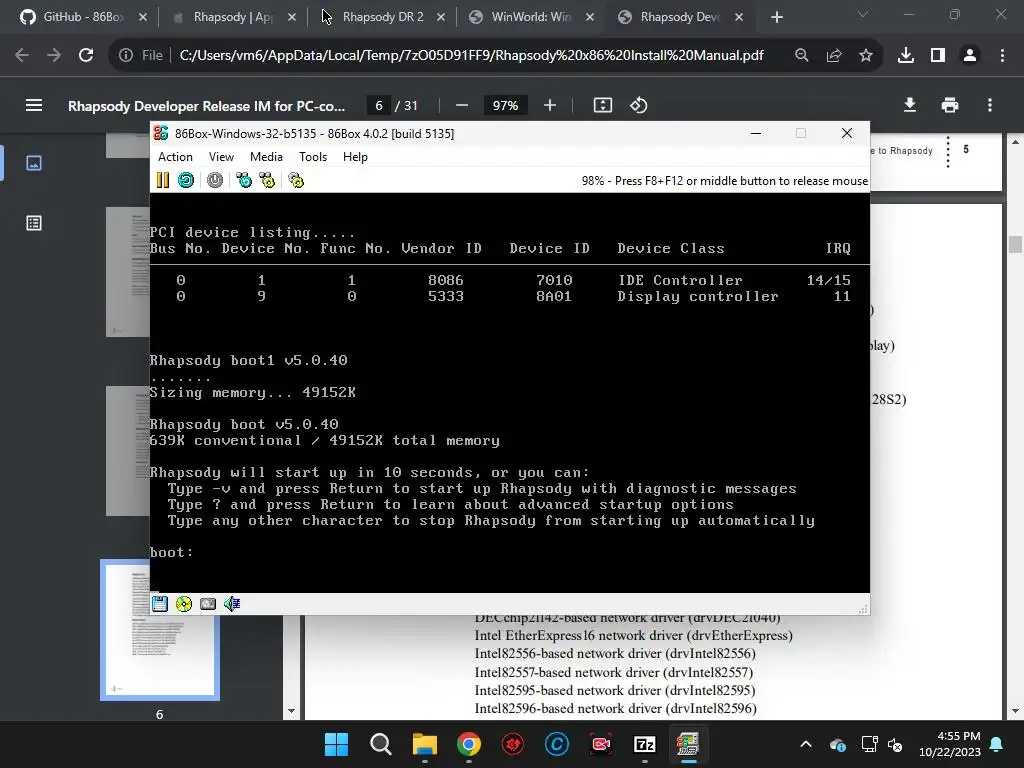Image resolution: width=1024 pixels, height=768 pixels.
Task: Rotate the PDF counterclockwise
Action: point(639,105)
